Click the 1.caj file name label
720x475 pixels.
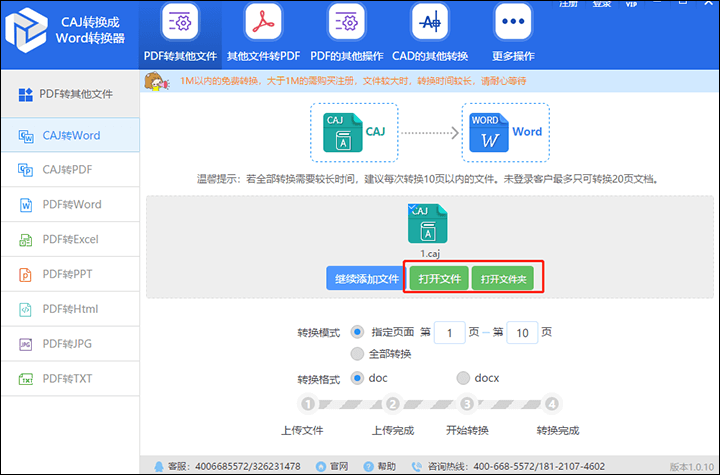[430, 254]
